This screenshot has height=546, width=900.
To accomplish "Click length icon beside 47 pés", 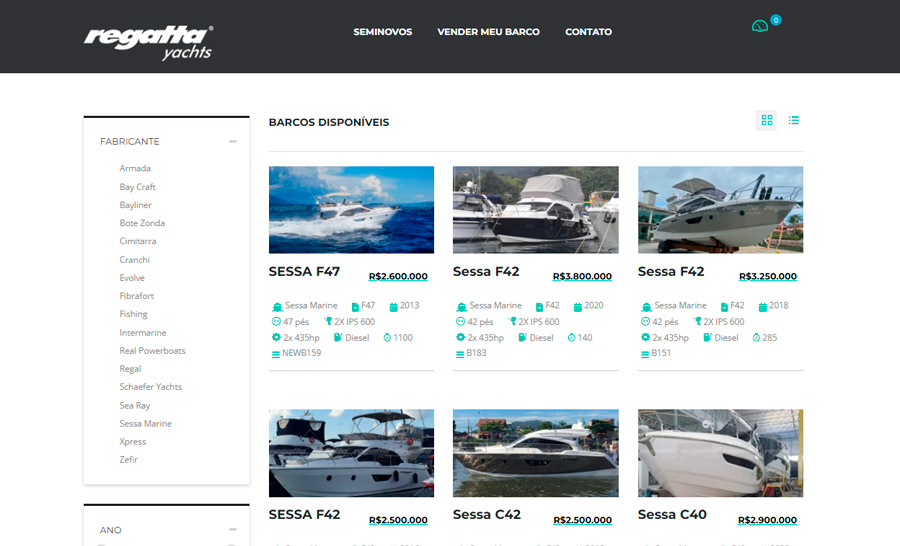I will click(x=276, y=322).
